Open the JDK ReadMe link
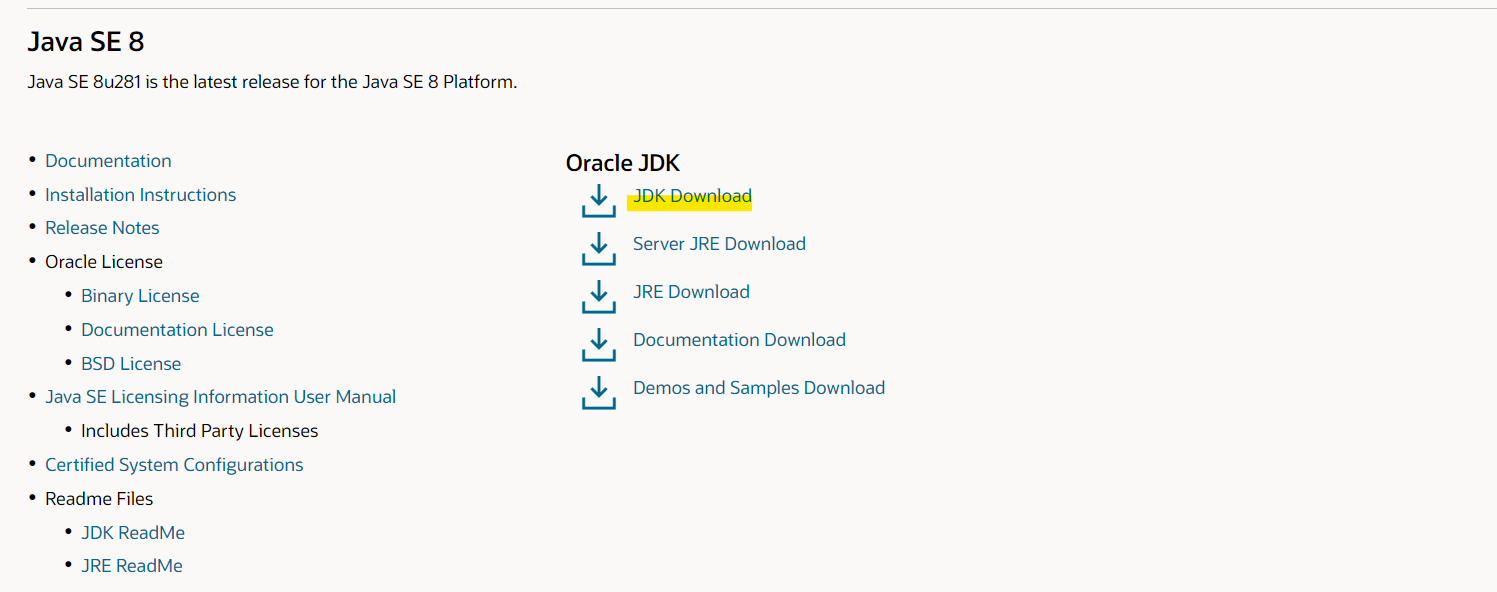Image resolution: width=1497 pixels, height=592 pixels. point(133,533)
